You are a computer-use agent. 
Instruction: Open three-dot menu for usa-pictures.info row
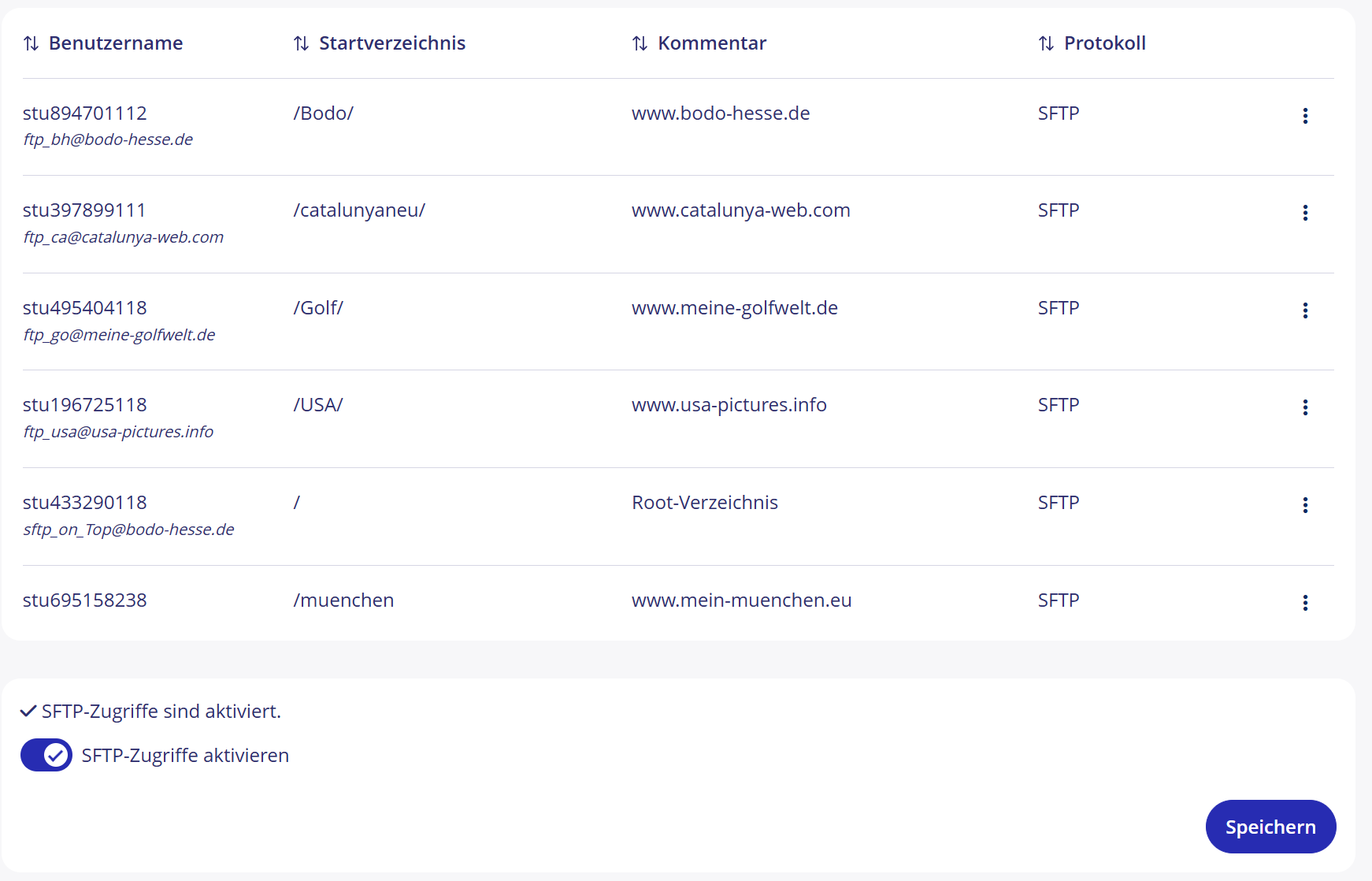tap(1305, 407)
